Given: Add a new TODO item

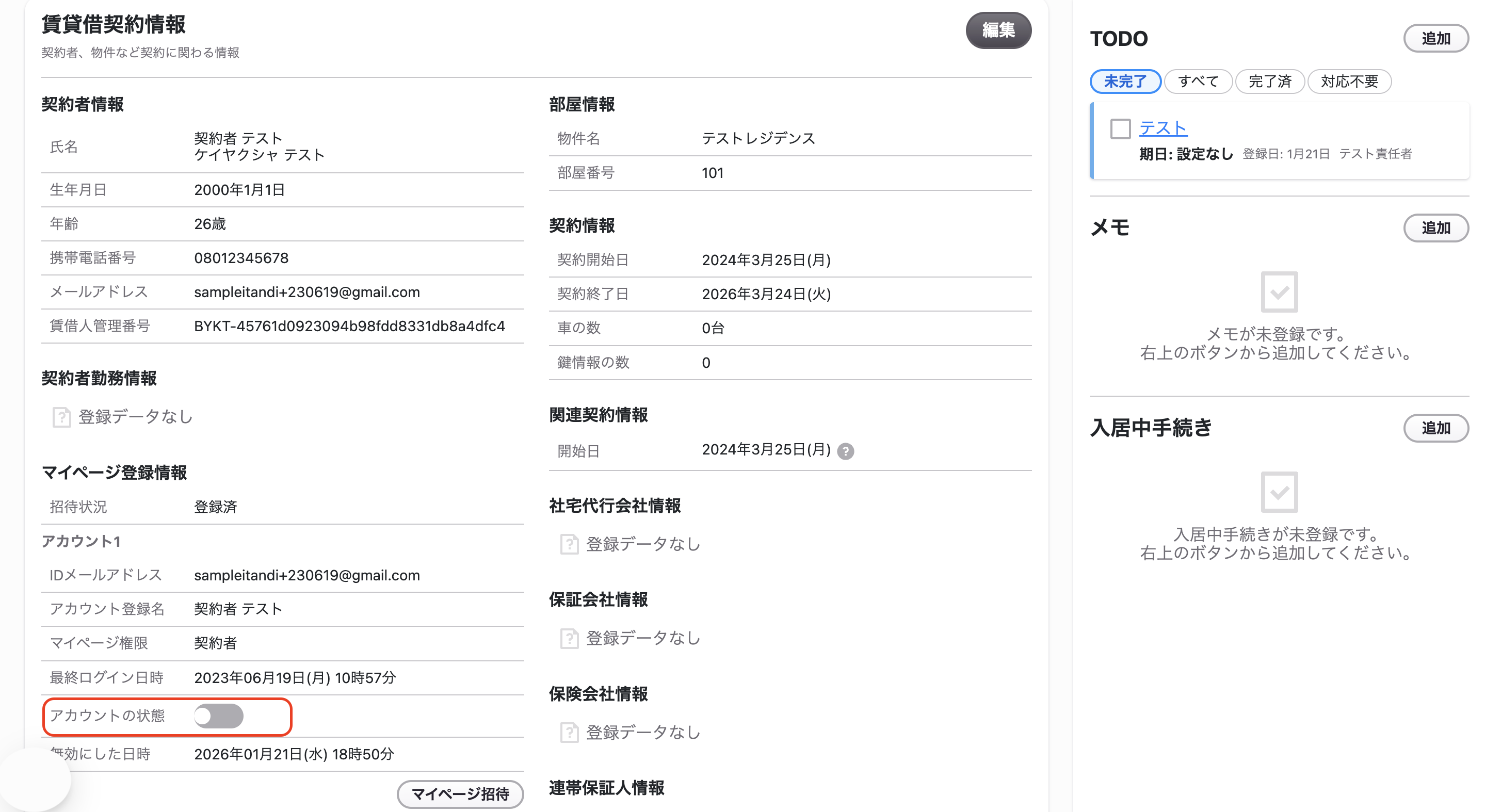Looking at the screenshot, I should [x=1435, y=39].
